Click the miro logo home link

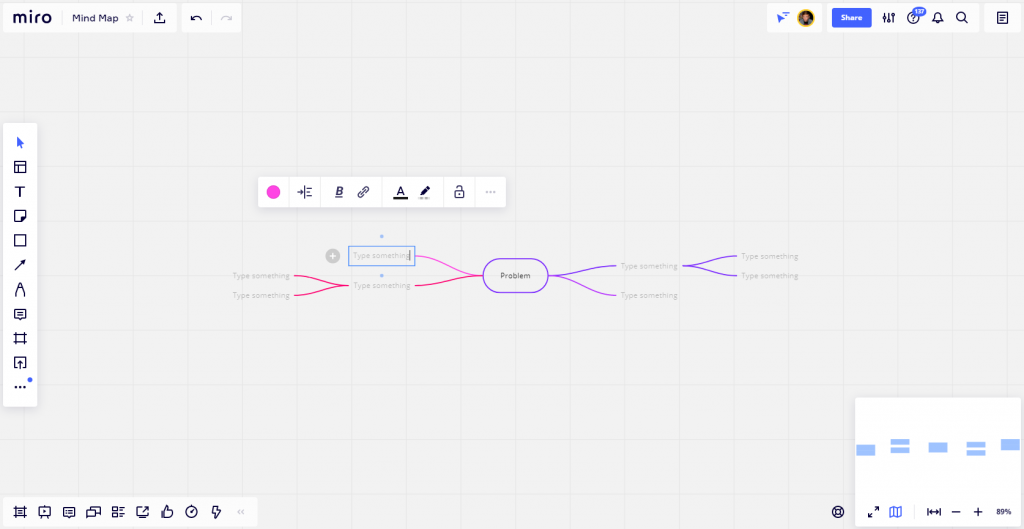point(32,18)
